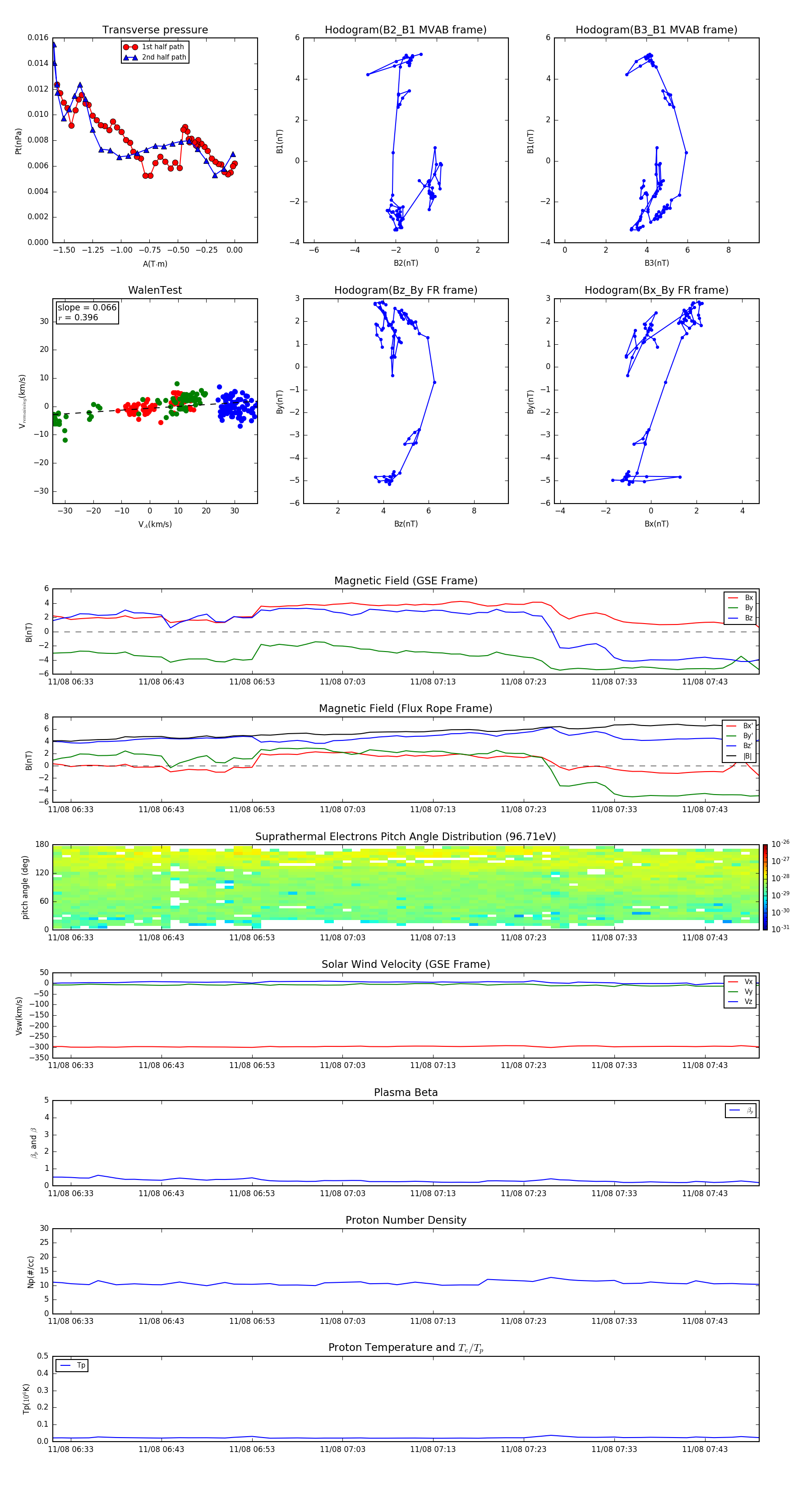Viewport: 812px width, 1489px height.
Task: Click the 'A(T·m)' x-axis label
Action: 155,264
